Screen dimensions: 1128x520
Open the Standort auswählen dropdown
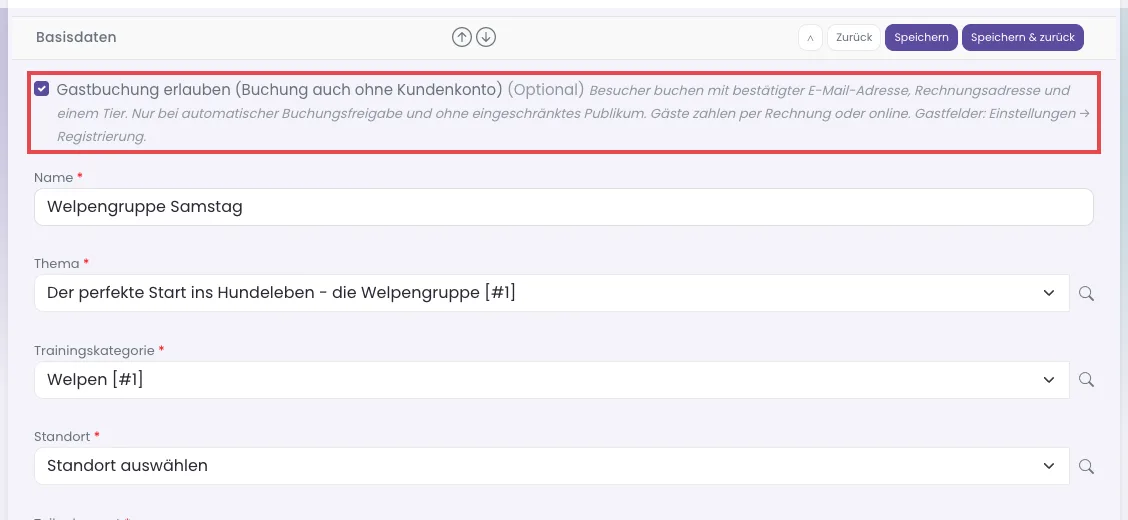551,465
